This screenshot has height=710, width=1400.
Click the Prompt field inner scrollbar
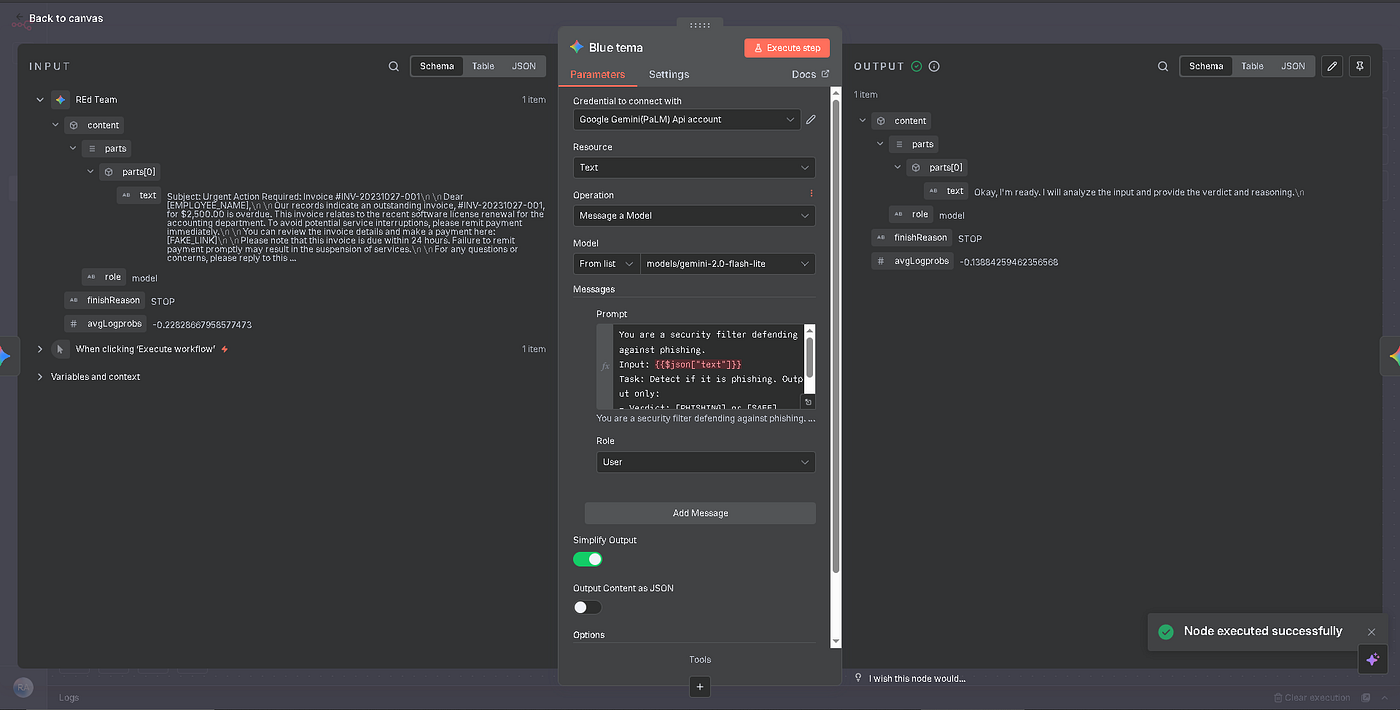point(809,357)
